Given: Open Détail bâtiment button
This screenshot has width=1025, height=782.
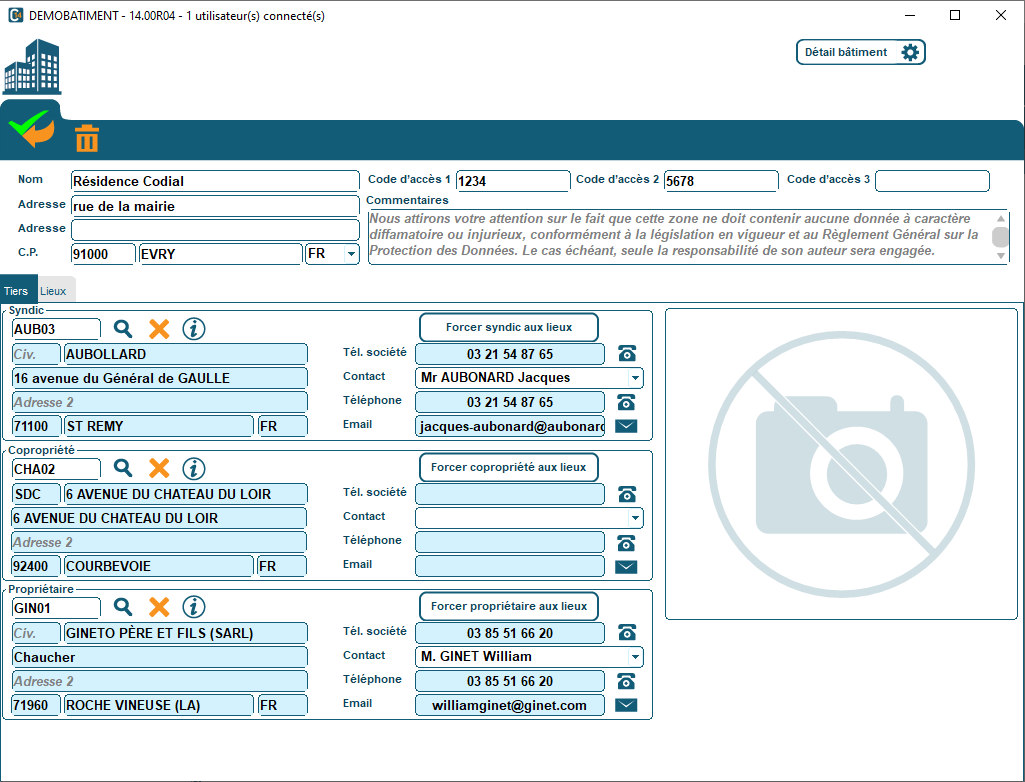Looking at the screenshot, I should [x=860, y=52].
